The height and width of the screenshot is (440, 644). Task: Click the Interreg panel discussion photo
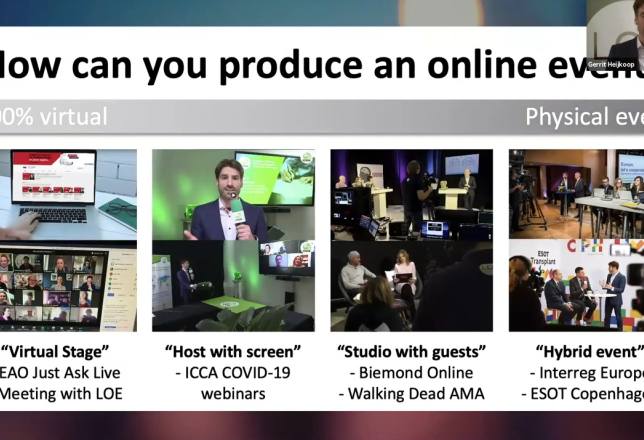(576, 194)
